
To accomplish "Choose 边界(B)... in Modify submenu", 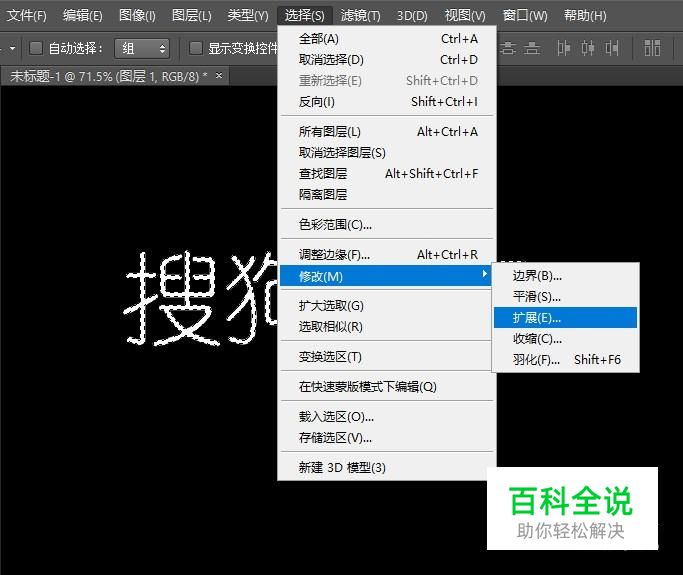I will [x=565, y=276].
